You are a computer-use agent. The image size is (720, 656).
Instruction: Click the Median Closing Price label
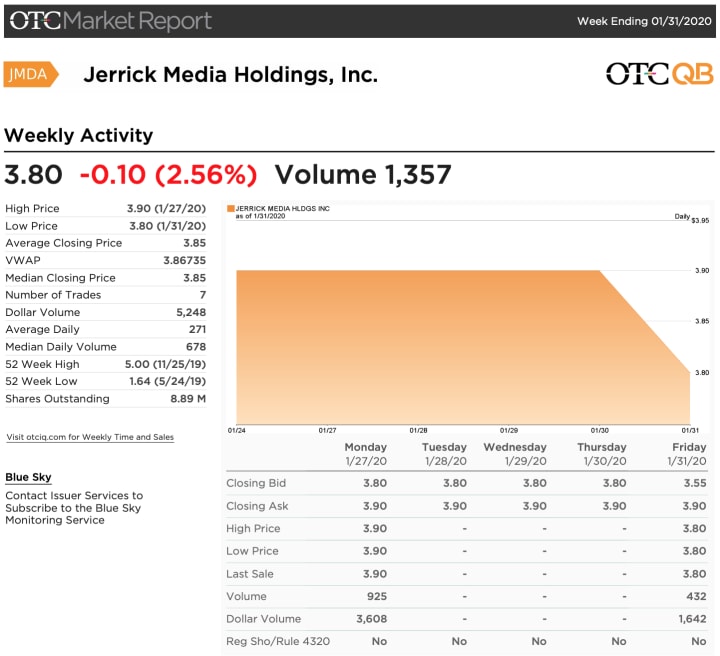click(x=61, y=278)
